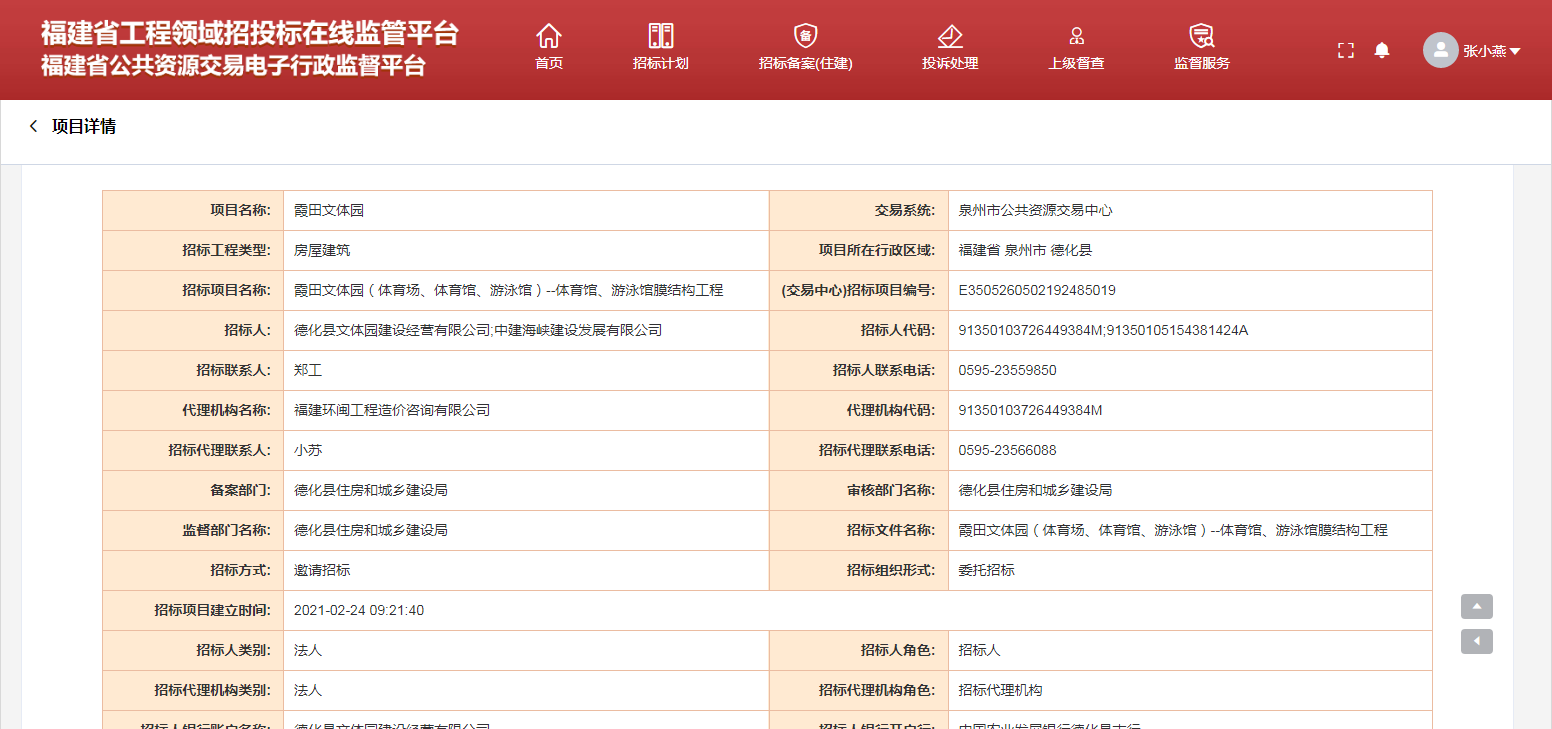
Task: Toggle fullscreen mode icon
Action: tap(1345, 50)
